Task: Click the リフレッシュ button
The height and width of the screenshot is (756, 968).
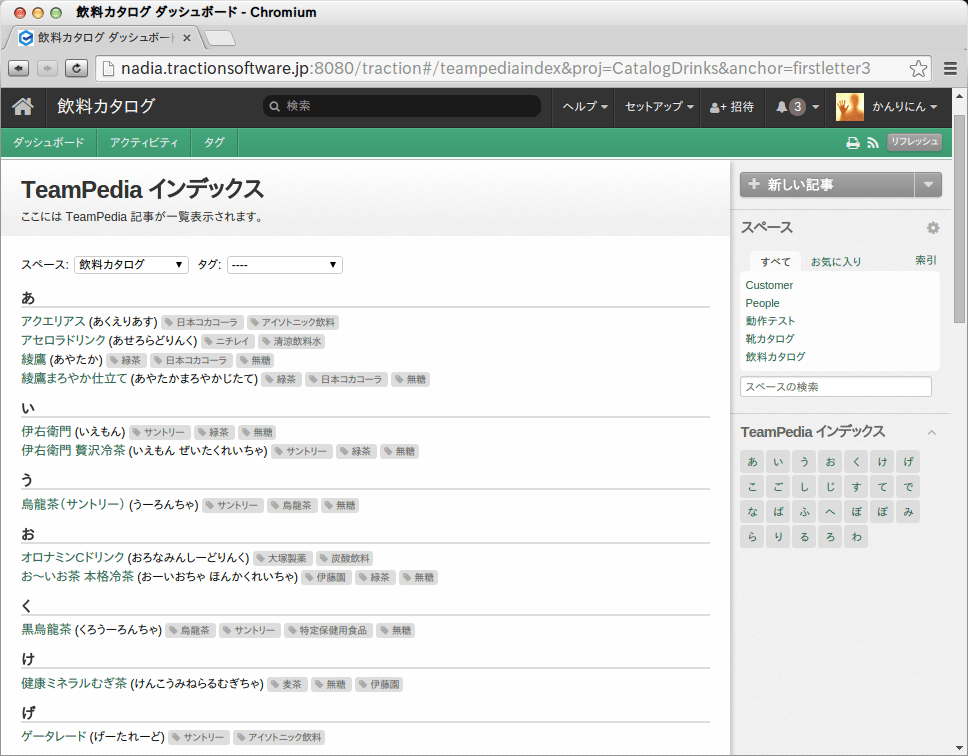Action: pyautogui.click(x=914, y=142)
